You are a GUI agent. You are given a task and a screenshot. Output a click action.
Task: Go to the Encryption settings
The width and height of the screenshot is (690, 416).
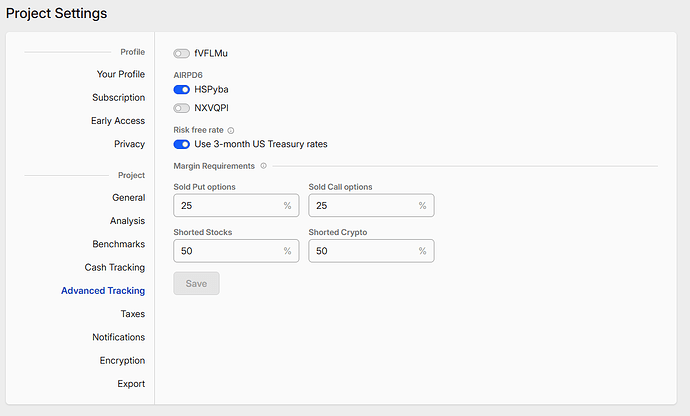pyautogui.click(x=122, y=361)
